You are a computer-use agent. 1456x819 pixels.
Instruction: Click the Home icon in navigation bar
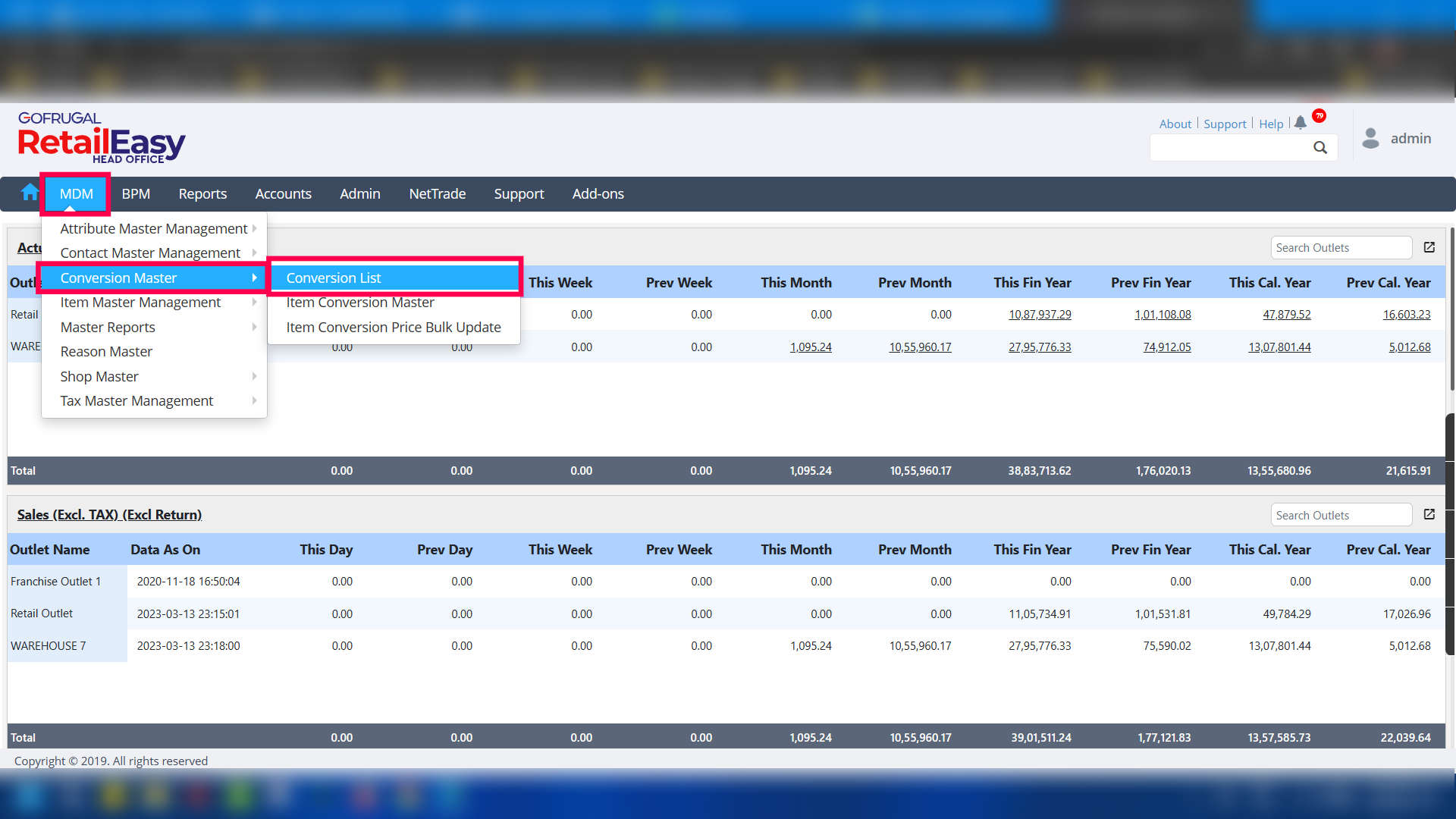30,193
